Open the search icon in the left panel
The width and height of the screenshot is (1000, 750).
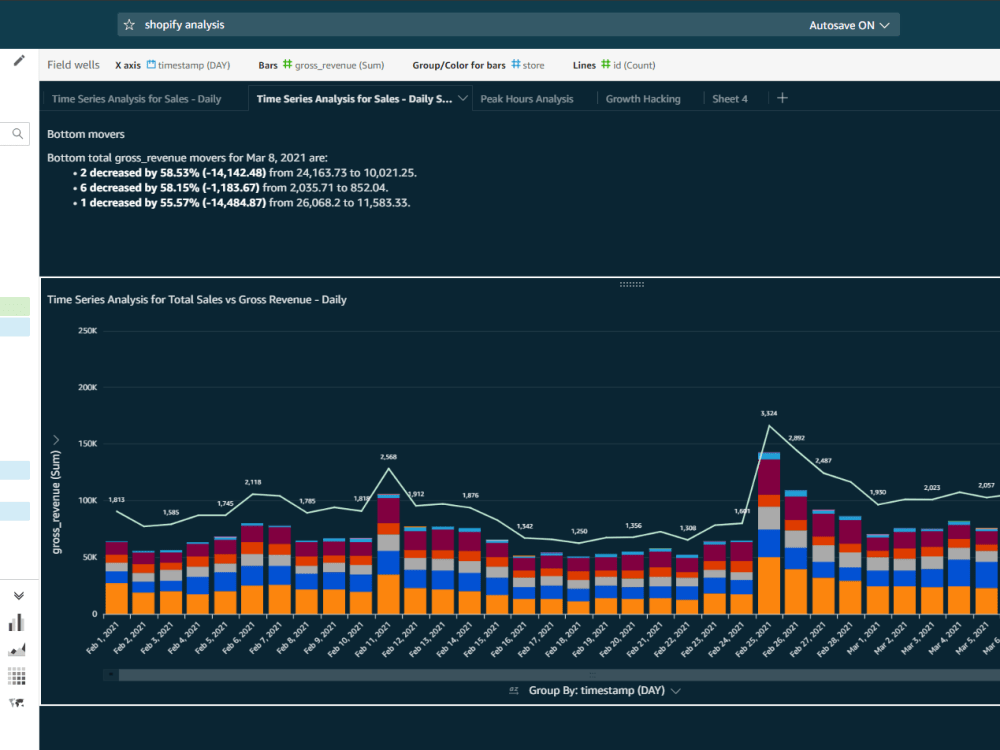tap(15, 133)
